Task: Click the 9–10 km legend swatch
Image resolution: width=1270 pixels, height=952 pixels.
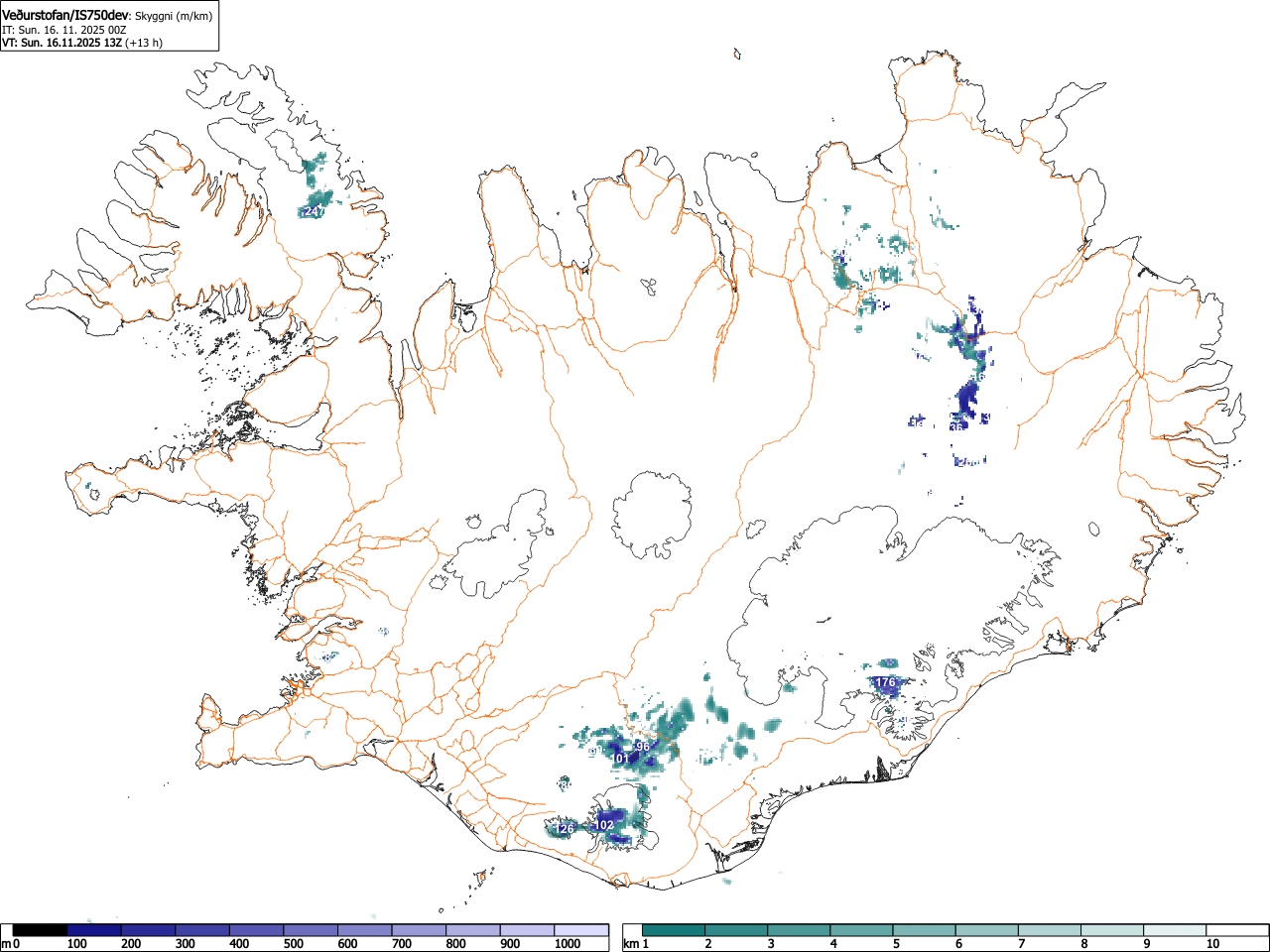Action: click(1175, 930)
